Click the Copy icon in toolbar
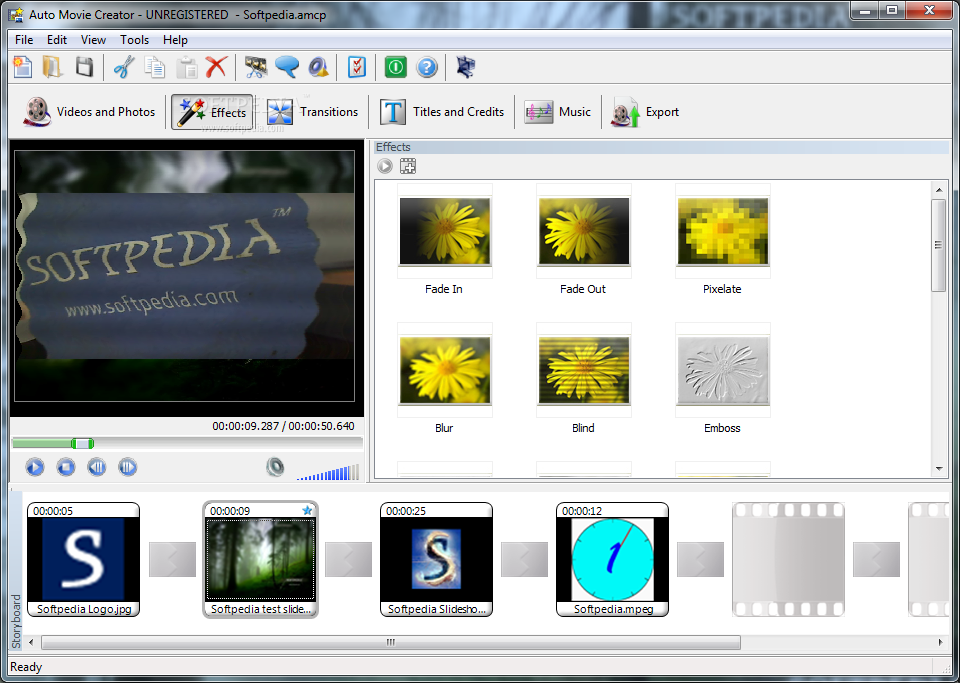 pyautogui.click(x=155, y=67)
